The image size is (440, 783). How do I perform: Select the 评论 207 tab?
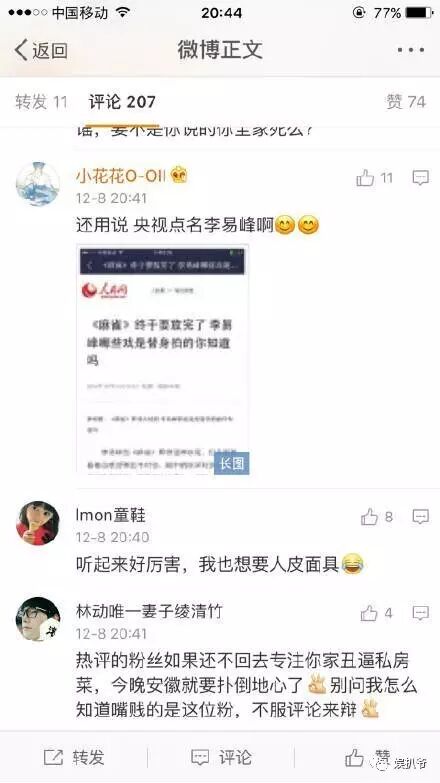tap(122, 102)
